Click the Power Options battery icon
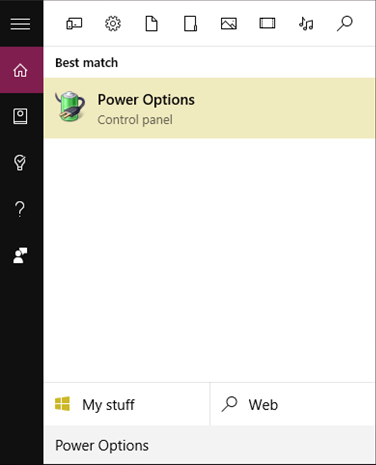The width and height of the screenshot is (376, 465). coord(70,106)
